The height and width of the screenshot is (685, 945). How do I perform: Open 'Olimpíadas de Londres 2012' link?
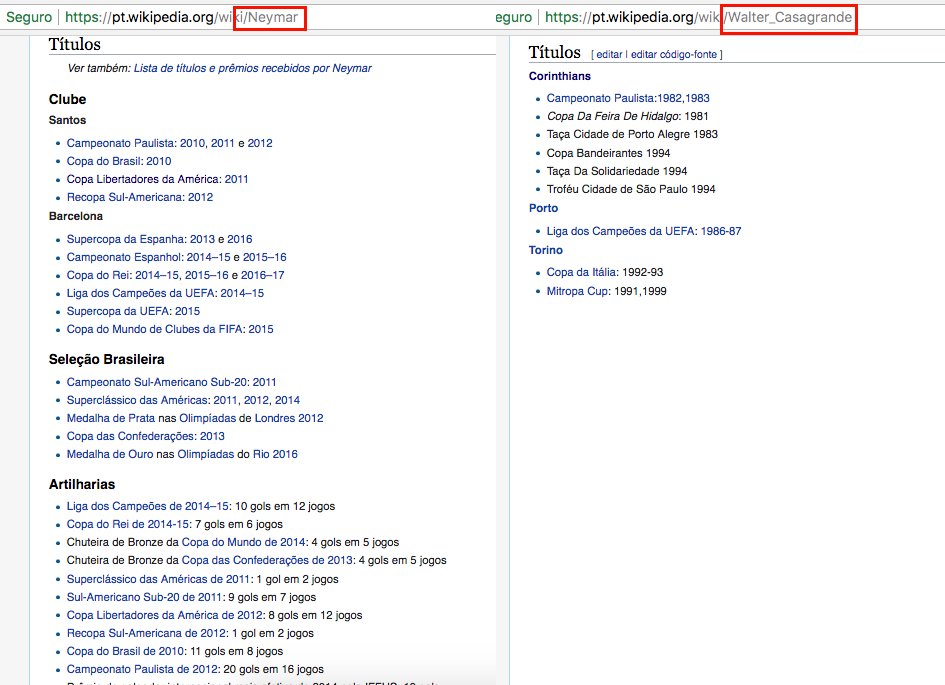tap(251, 418)
